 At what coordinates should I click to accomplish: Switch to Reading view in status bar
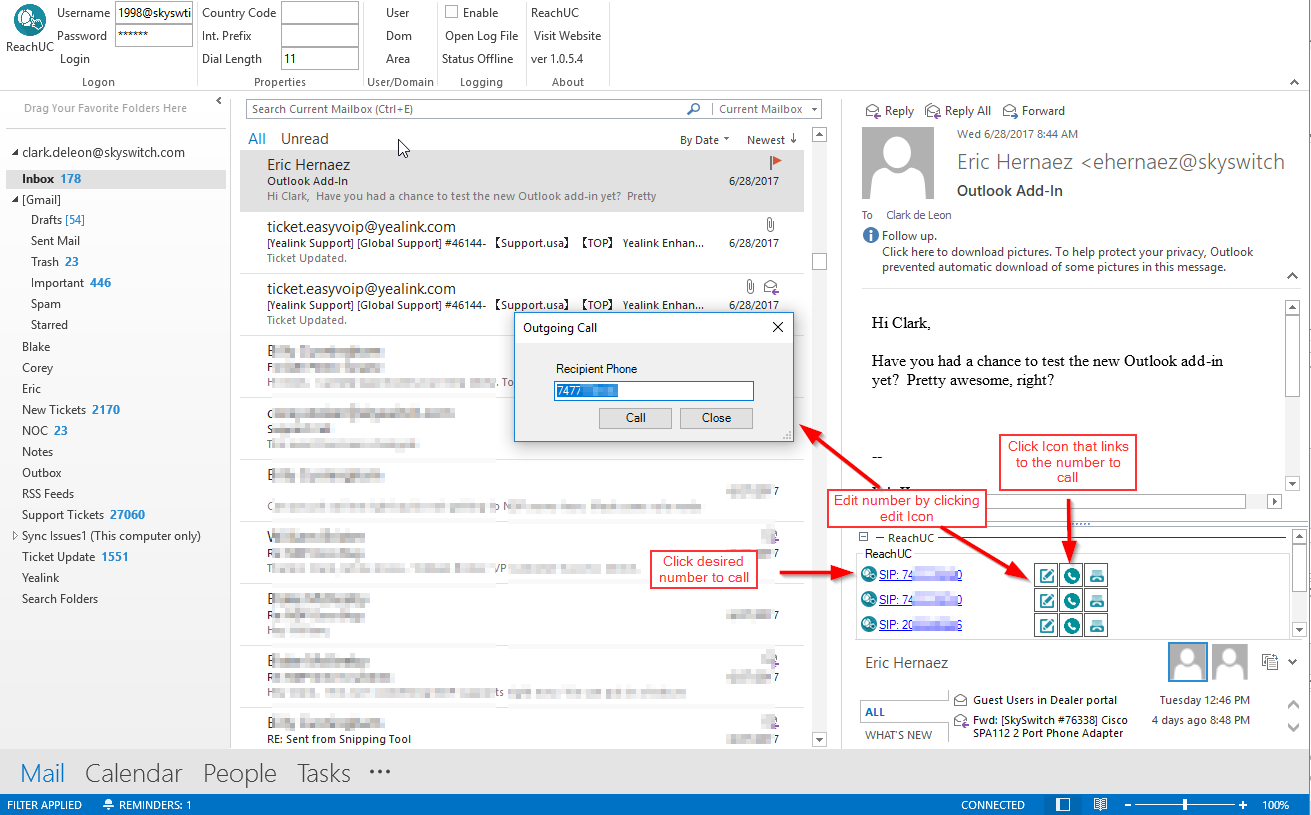(1099, 805)
